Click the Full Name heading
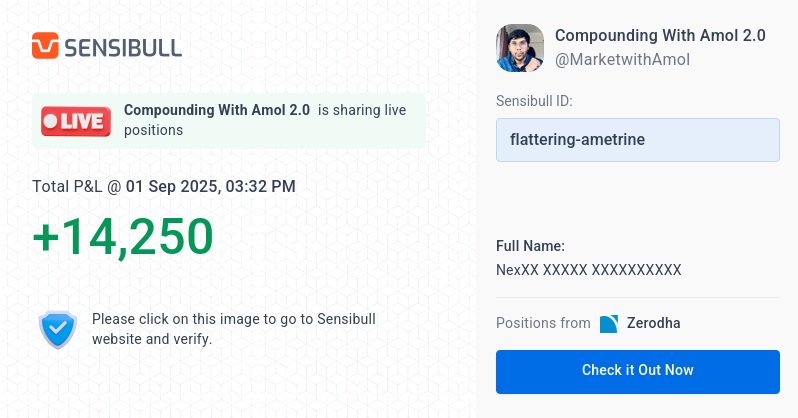Image resolution: width=798 pixels, height=418 pixels. 530,246
